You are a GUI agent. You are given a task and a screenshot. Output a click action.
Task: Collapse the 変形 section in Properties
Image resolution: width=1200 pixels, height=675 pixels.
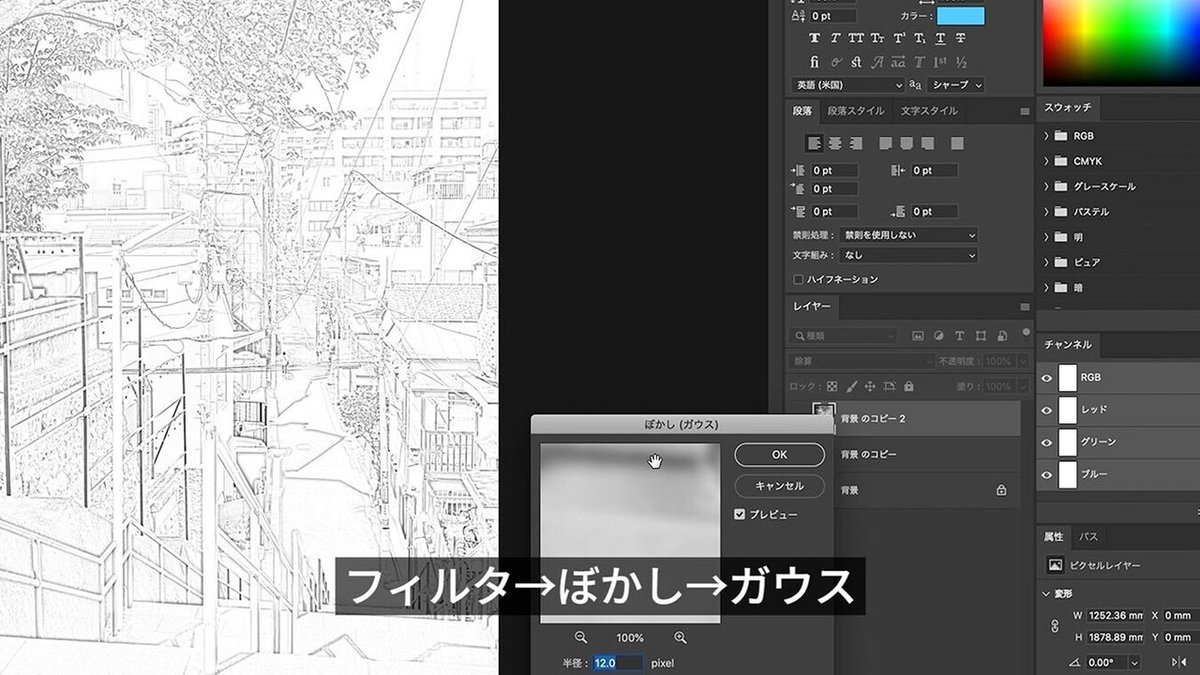pos(1046,593)
